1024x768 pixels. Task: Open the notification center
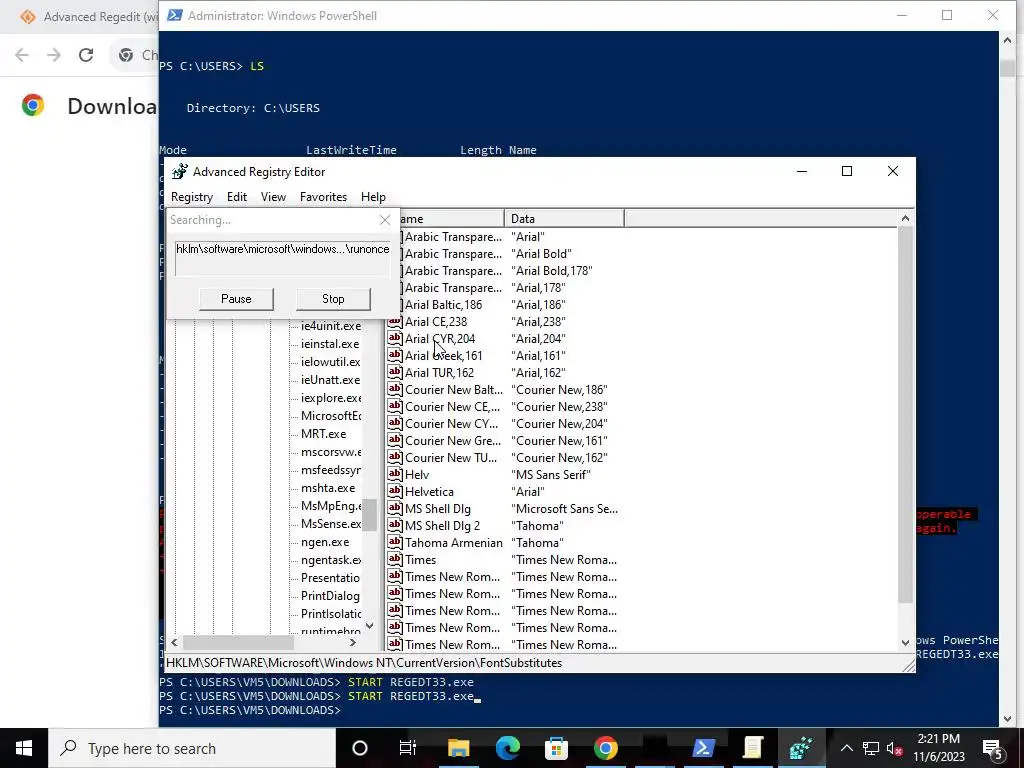click(x=992, y=748)
